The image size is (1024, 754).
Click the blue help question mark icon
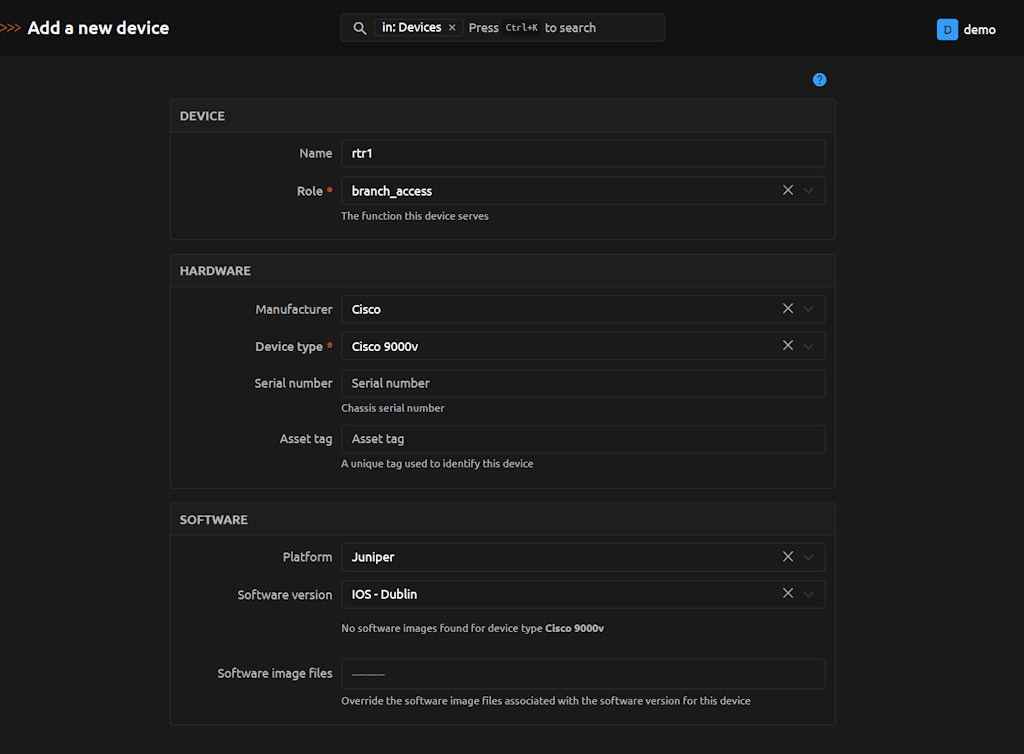819,80
